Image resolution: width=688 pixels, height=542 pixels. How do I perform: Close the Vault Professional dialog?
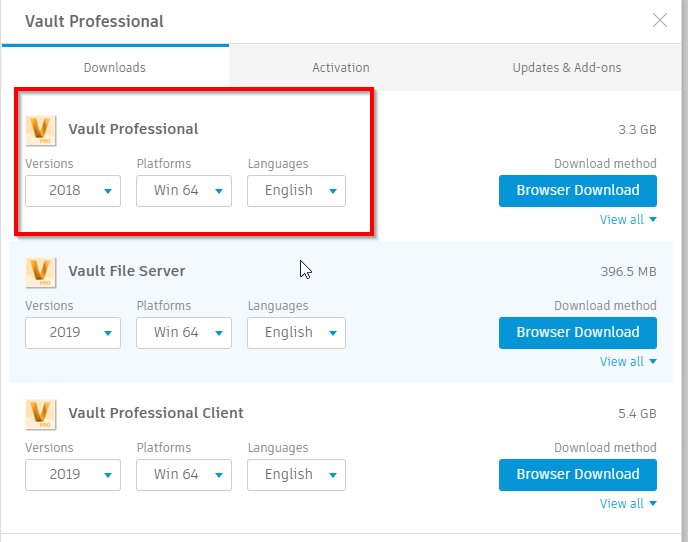(660, 20)
